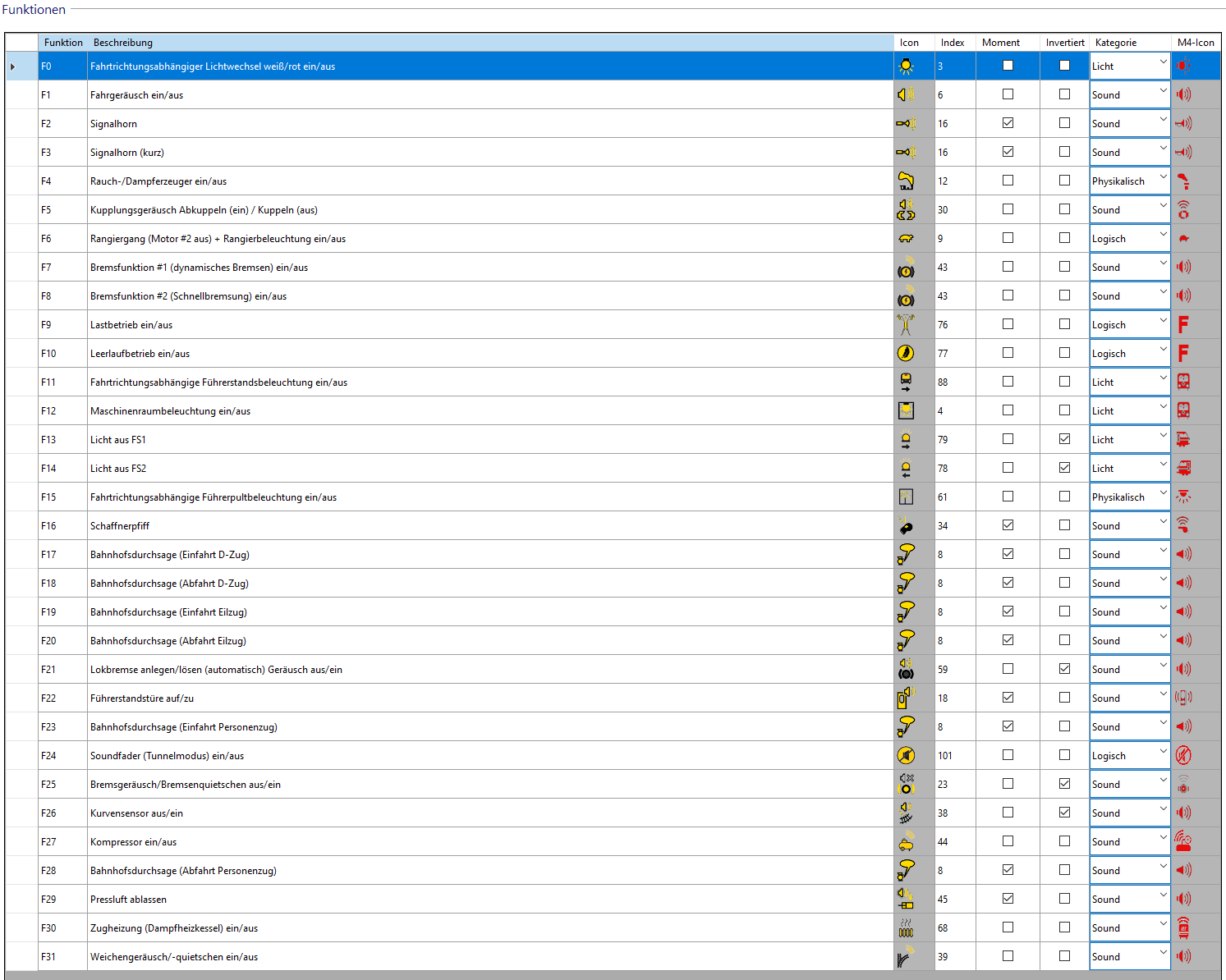Click the smoke generator icon in row F4

point(906,181)
